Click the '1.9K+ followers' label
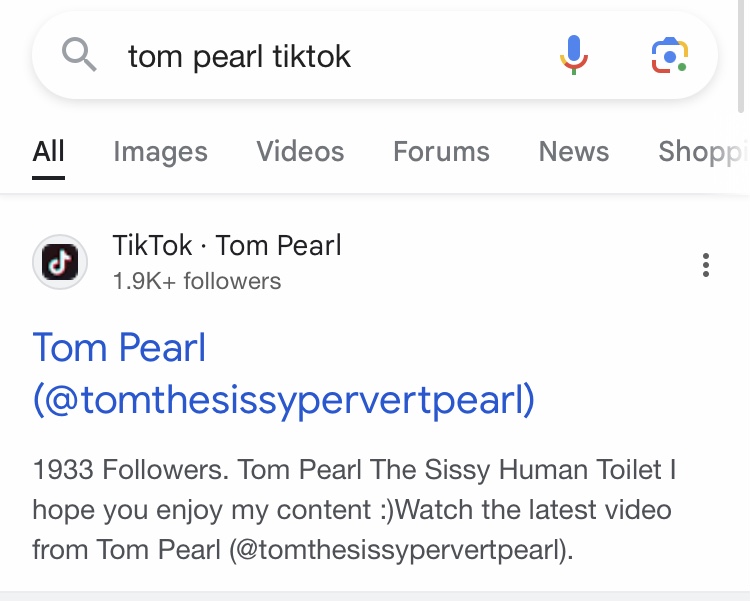This screenshot has width=750, height=601. coord(197,281)
